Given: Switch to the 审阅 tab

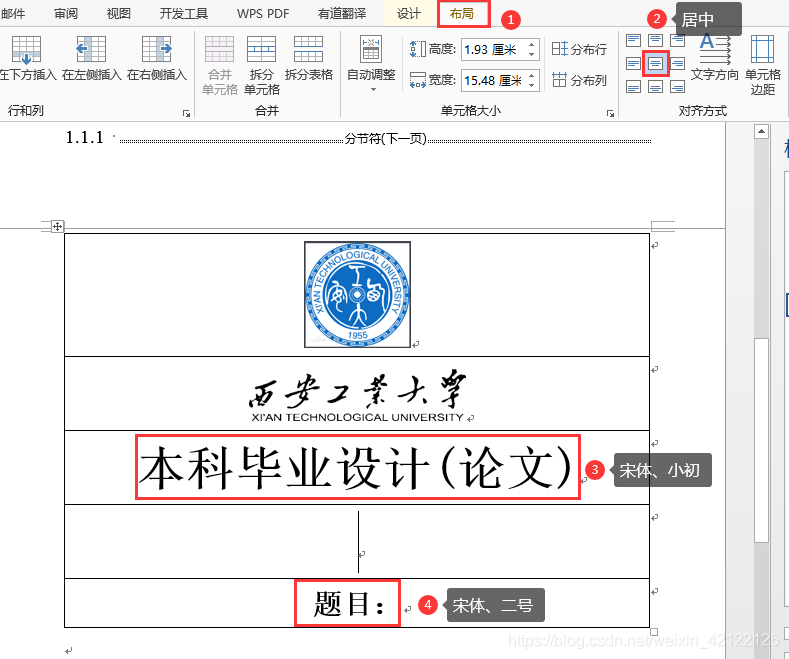Looking at the screenshot, I should click(66, 13).
